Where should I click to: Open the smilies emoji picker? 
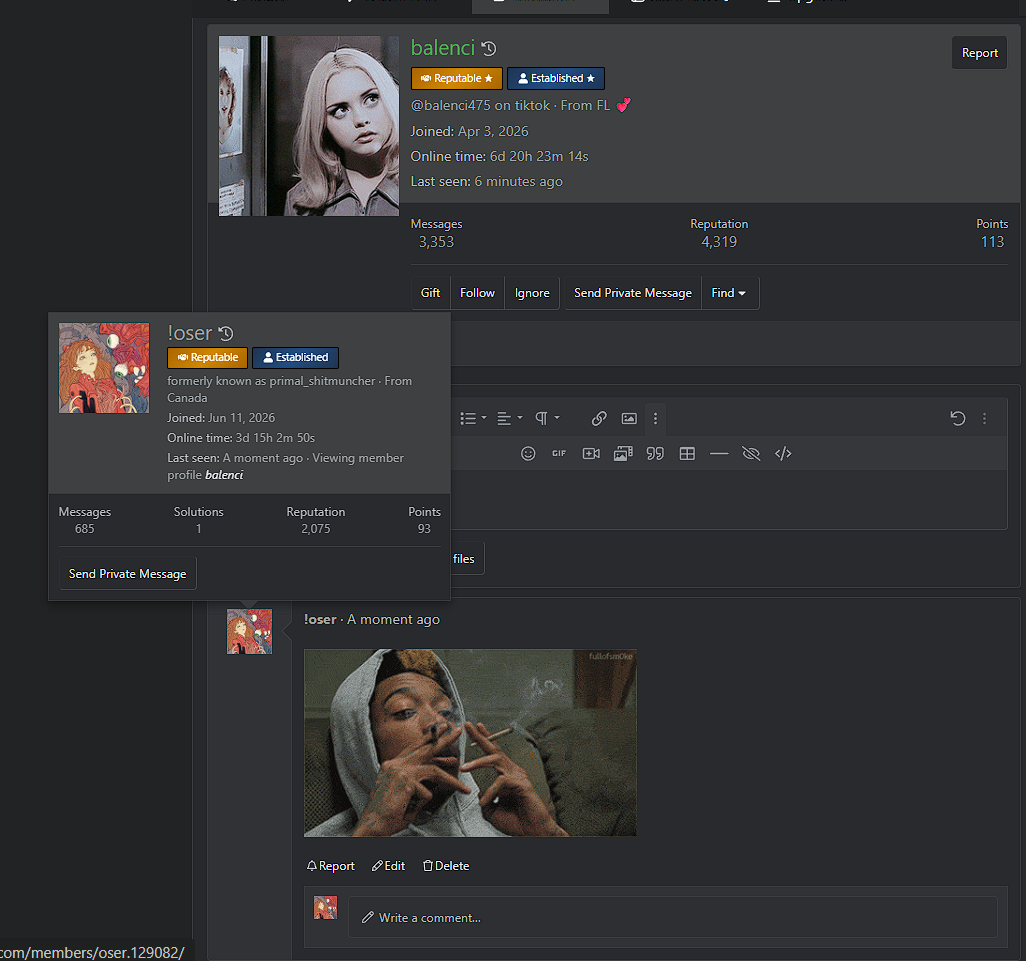(528, 454)
